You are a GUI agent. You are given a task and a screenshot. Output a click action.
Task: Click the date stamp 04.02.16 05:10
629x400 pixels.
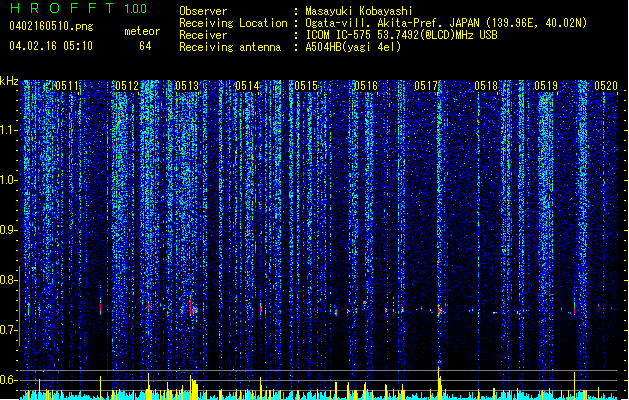[x=51, y=46]
